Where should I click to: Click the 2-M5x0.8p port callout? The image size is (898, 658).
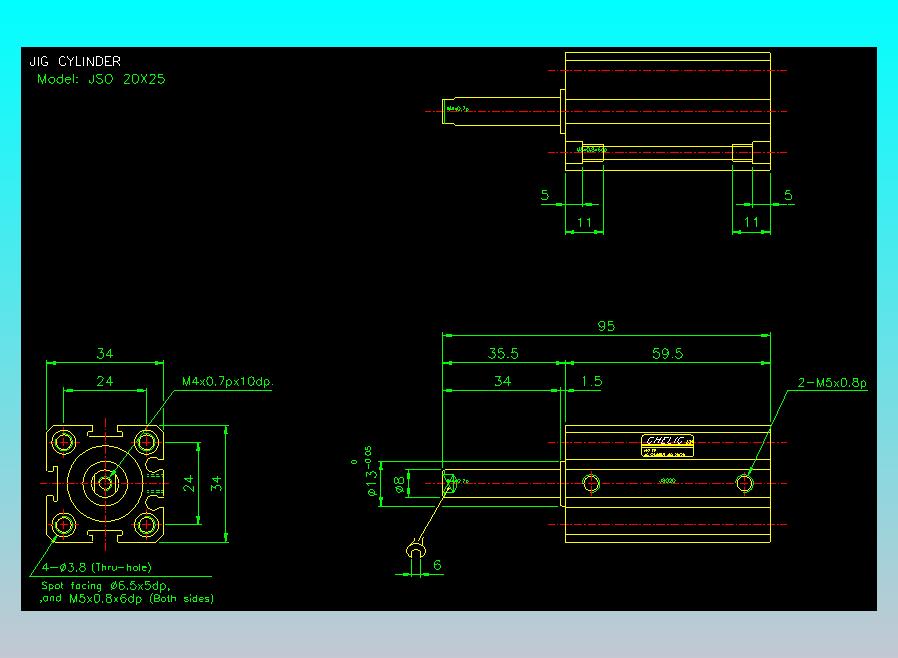[x=832, y=383]
